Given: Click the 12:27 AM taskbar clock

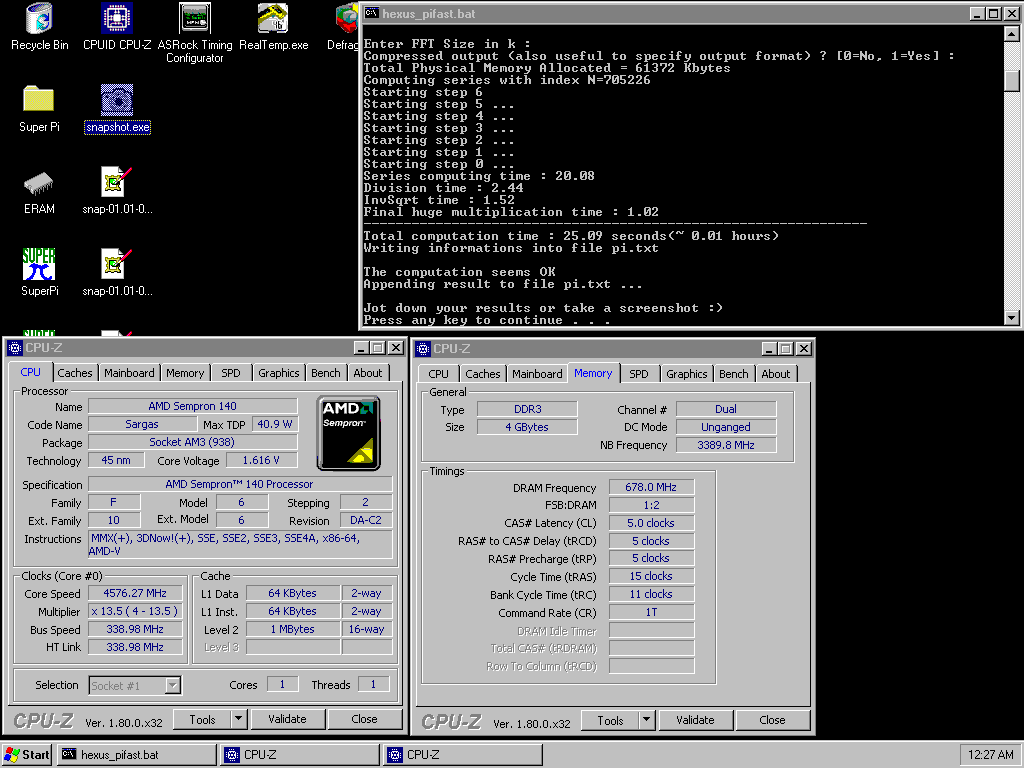Looking at the screenshot, I should click(990, 754).
